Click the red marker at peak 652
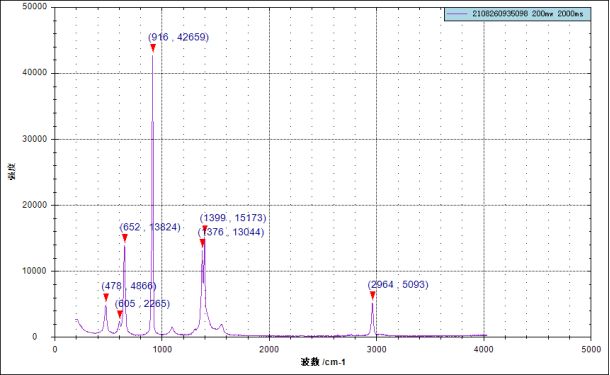 pos(124,238)
